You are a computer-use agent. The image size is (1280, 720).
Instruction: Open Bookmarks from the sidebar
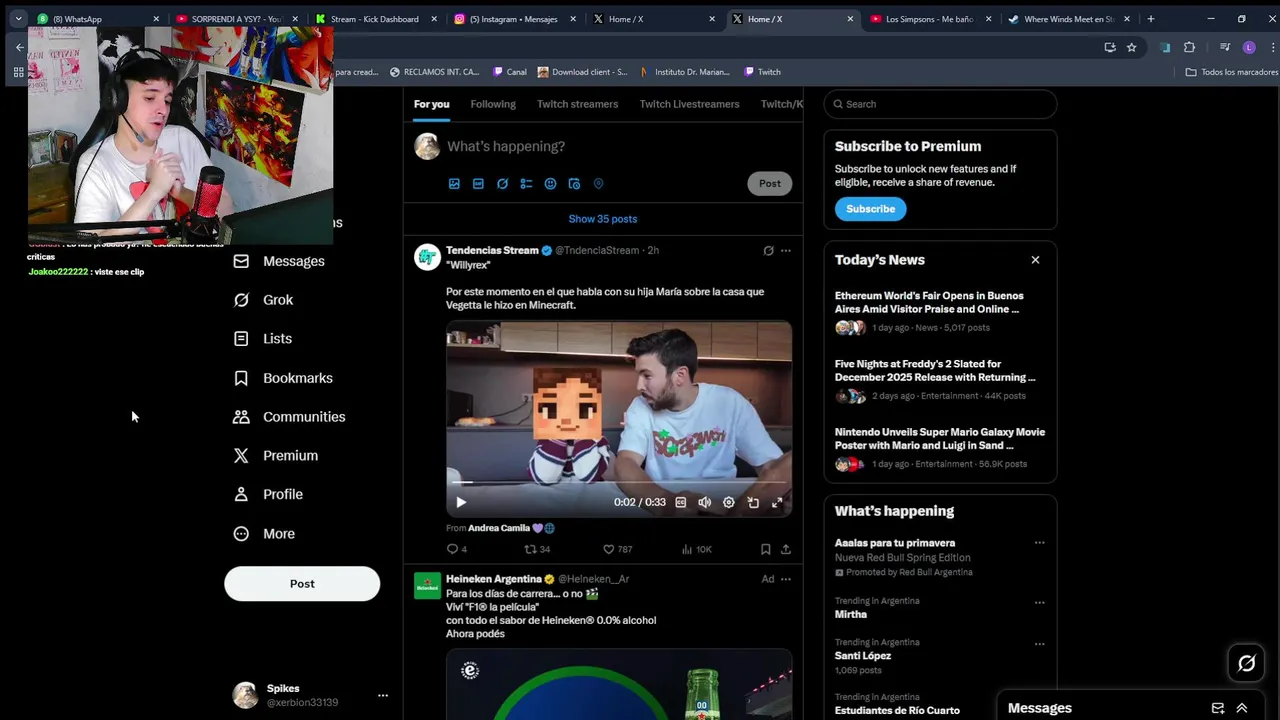click(x=283, y=378)
